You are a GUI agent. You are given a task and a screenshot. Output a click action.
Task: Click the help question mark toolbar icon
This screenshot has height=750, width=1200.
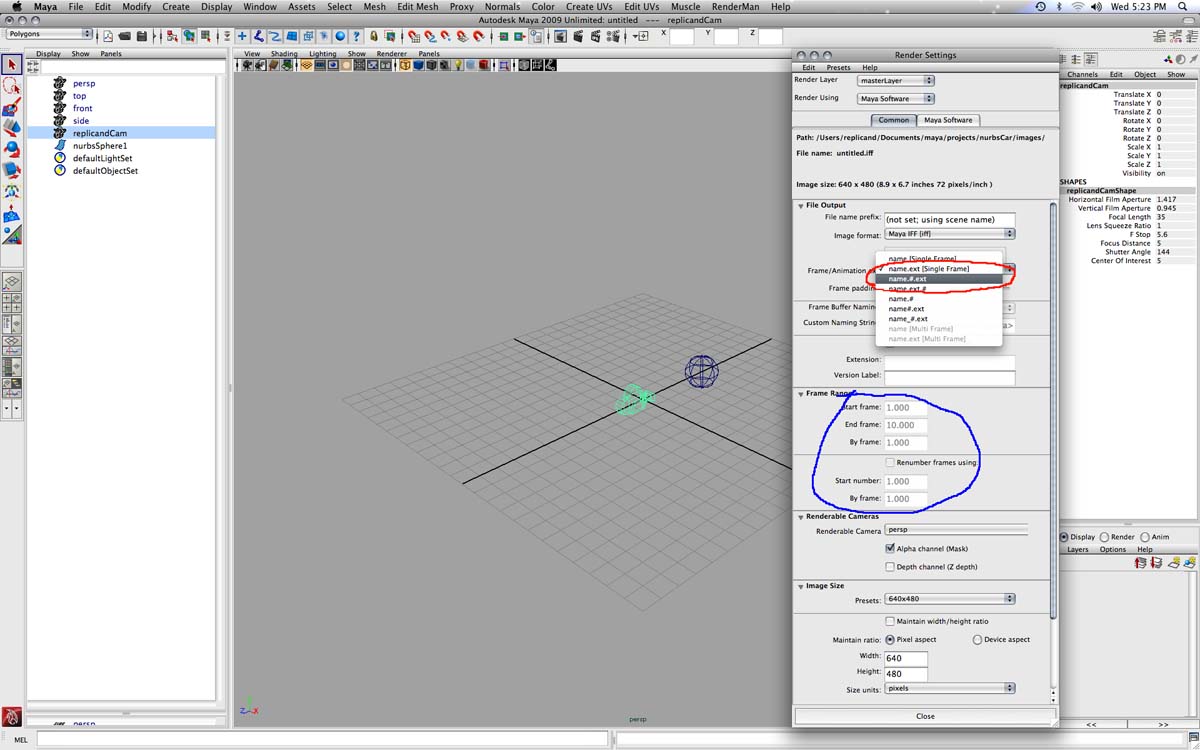tap(356, 37)
